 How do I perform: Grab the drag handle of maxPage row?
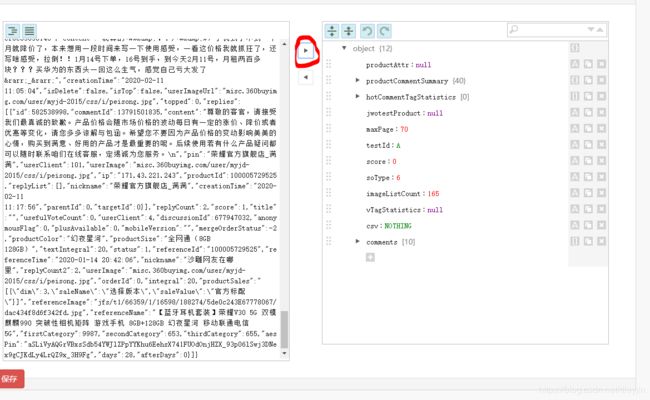[329, 128]
